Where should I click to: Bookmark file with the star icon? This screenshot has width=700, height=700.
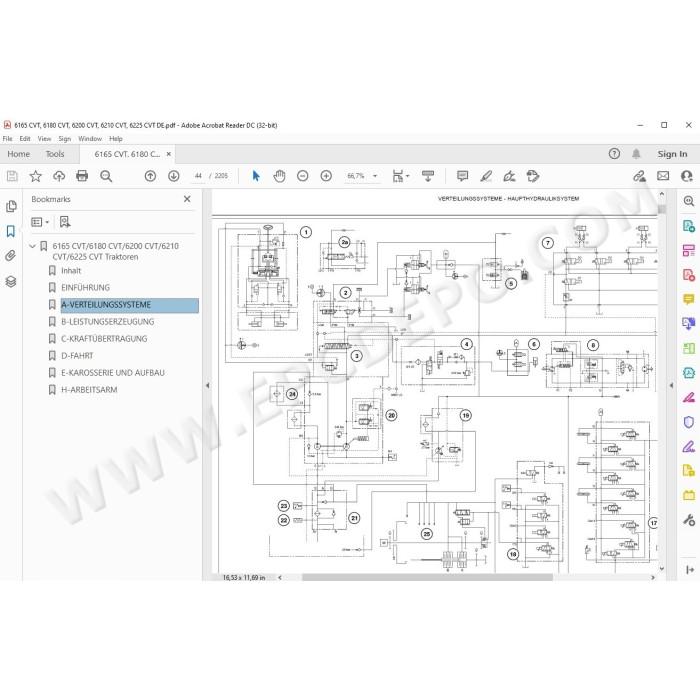click(x=35, y=176)
